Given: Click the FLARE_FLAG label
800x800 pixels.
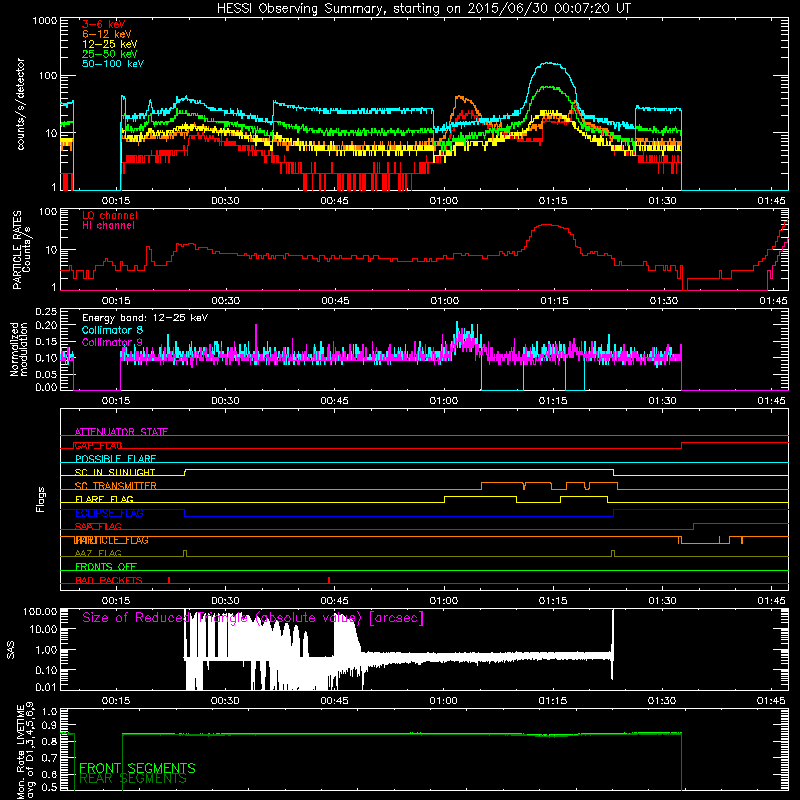Looking at the screenshot, I should 104,499.
